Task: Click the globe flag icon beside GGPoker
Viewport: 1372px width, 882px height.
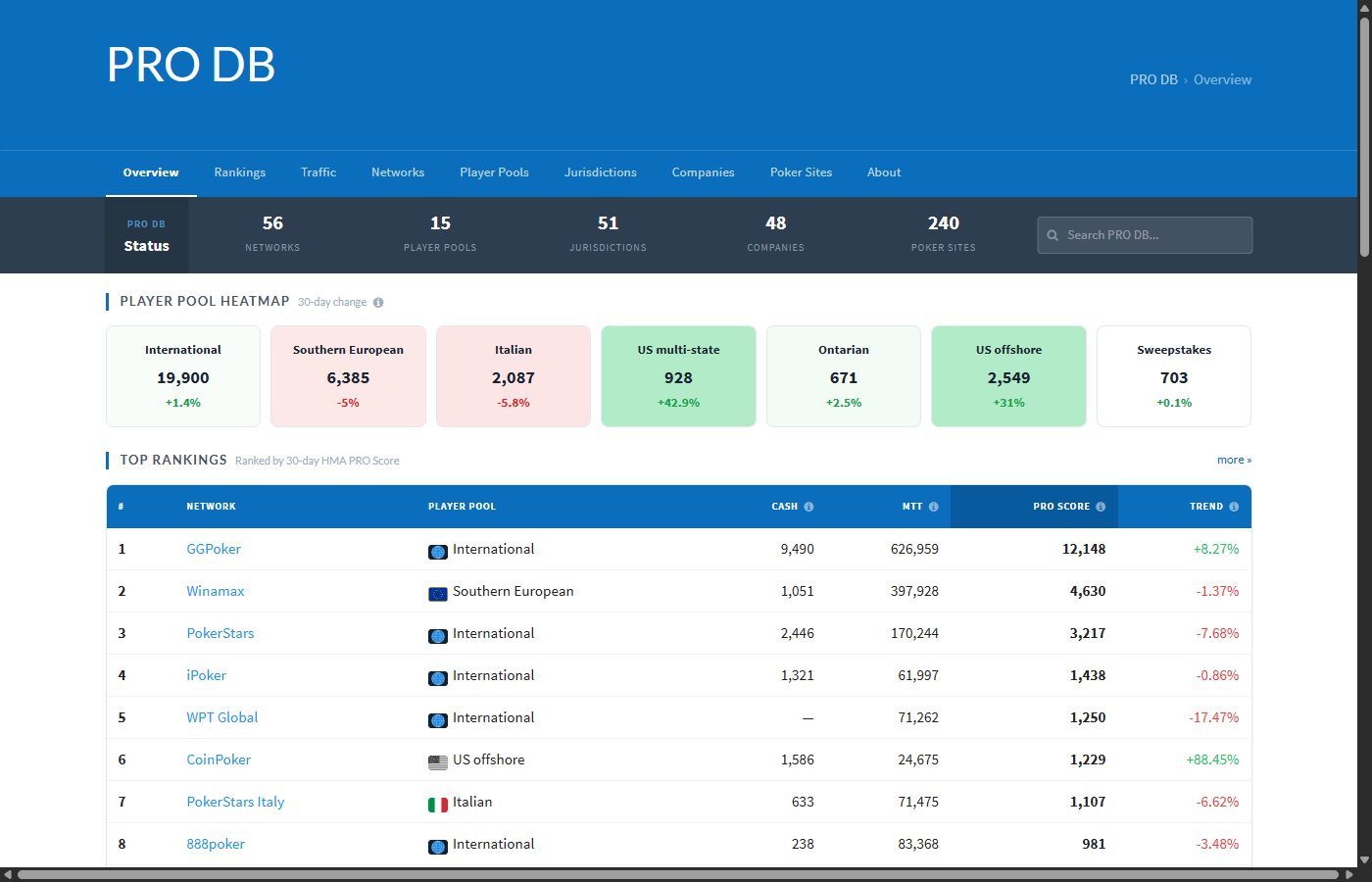Action: (437, 551)
